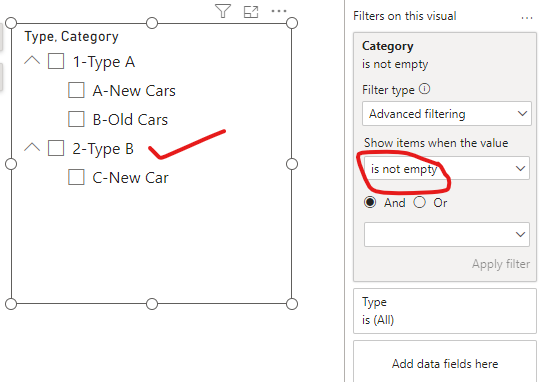This screenshot has width=544, height=382.
Task: Click the right-middle resize handle of the slicer
Action: [x=292, y=164]
